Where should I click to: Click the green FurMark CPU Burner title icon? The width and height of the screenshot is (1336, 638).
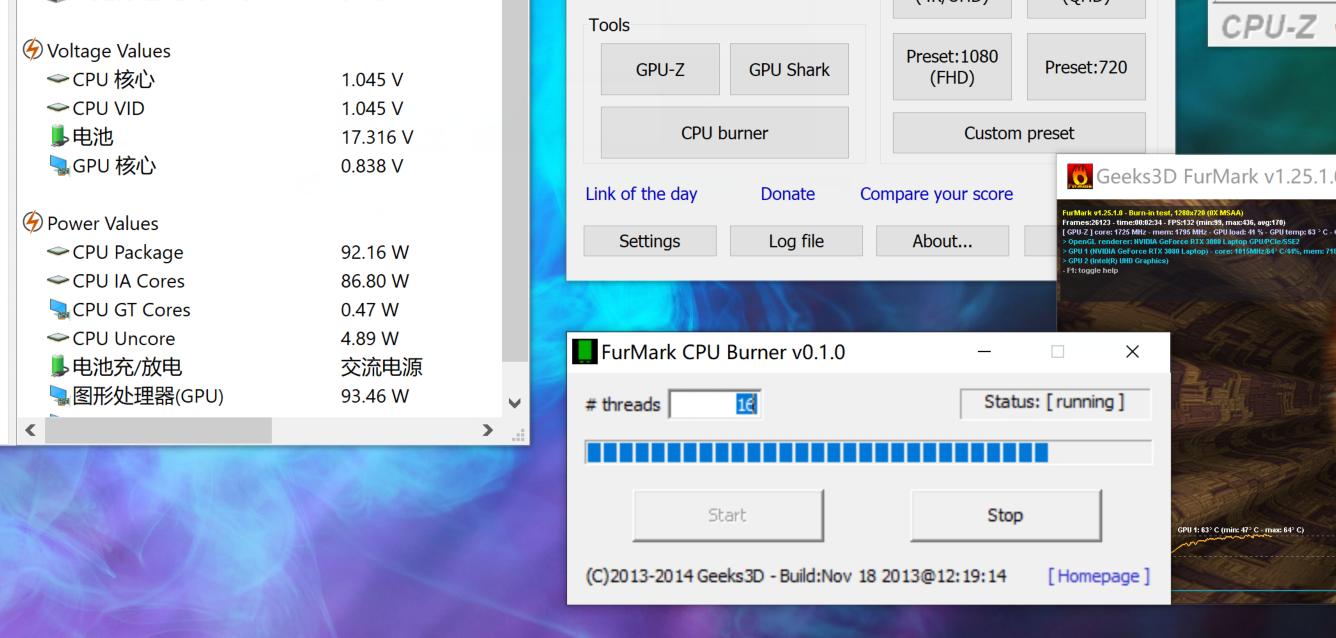583,352
